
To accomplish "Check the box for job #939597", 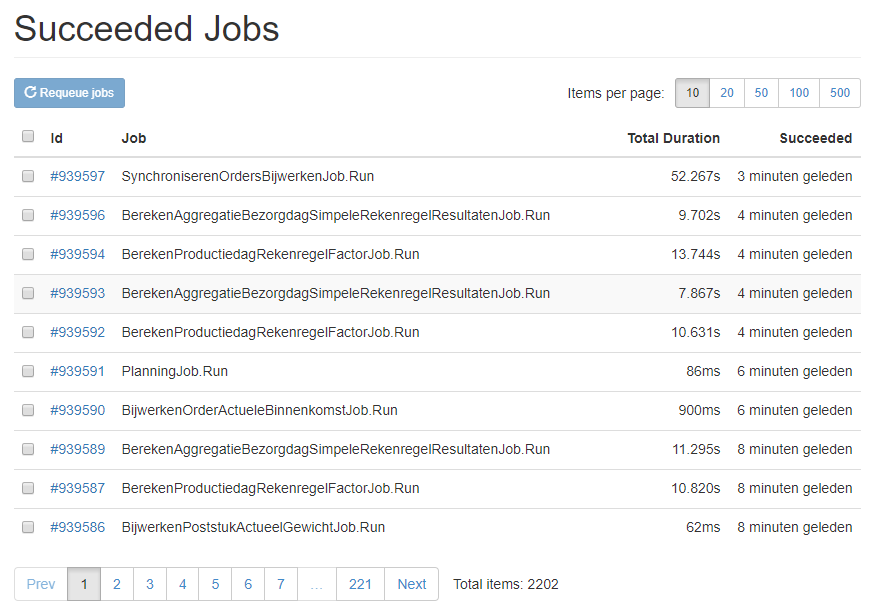I will coord(28,176).
